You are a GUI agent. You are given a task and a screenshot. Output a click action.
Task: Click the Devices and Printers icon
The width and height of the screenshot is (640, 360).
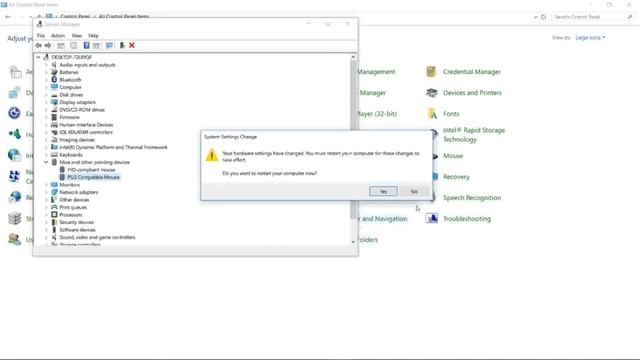(431, 93)
